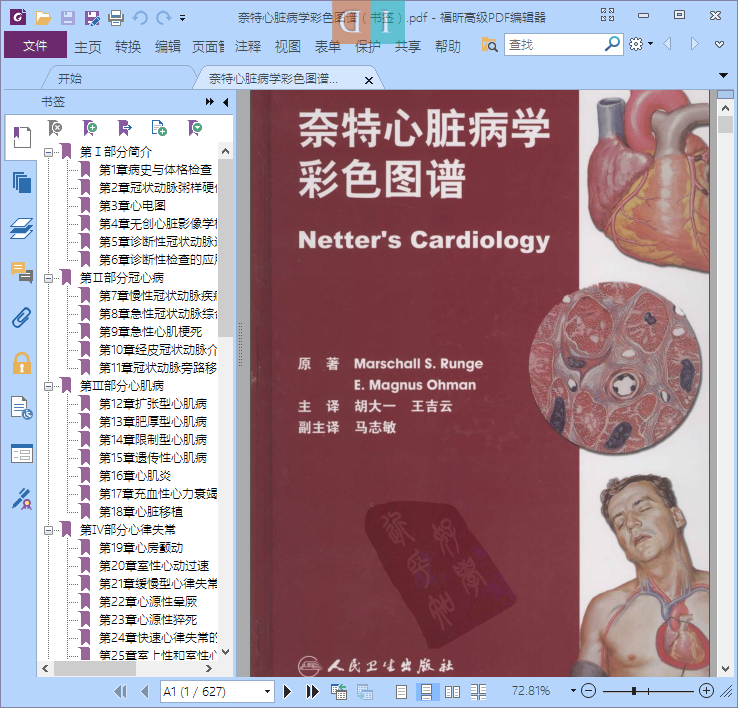Image resolution: width=738 pixels, height=708 pixels.
Task: Go to the first page
Action: pos(121,692)
